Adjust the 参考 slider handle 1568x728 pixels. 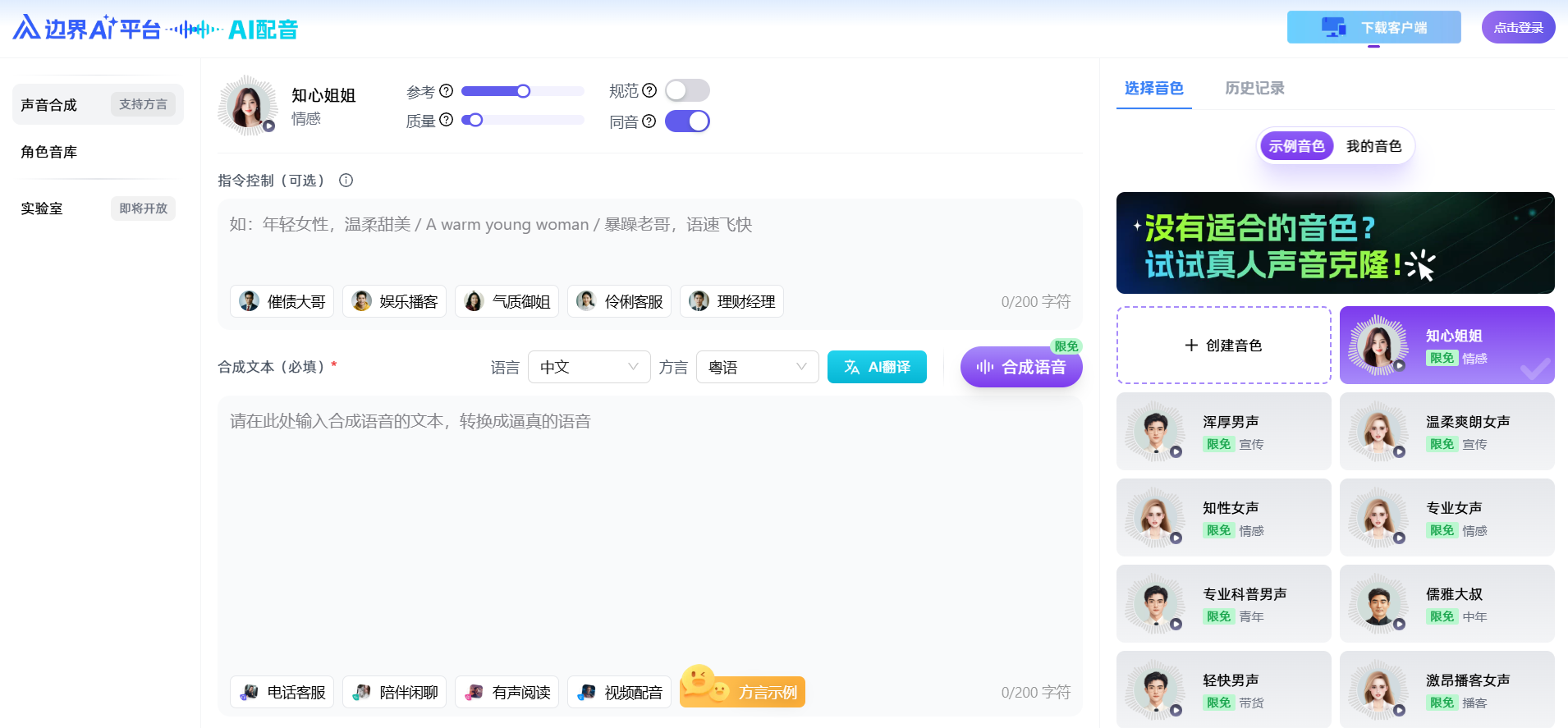[x=523, y=91]
